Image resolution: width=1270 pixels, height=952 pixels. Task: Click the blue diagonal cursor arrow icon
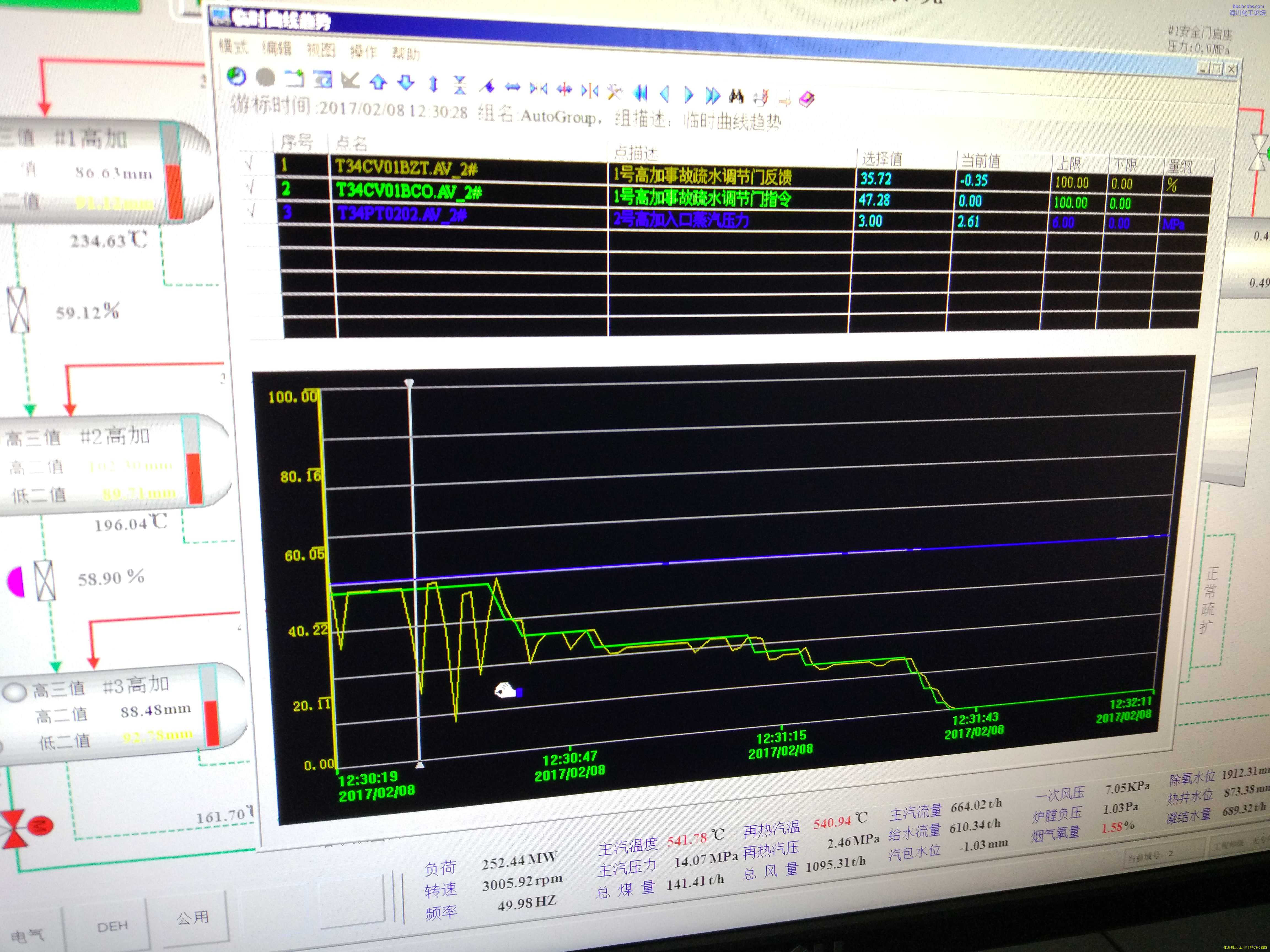click(488, 86)
